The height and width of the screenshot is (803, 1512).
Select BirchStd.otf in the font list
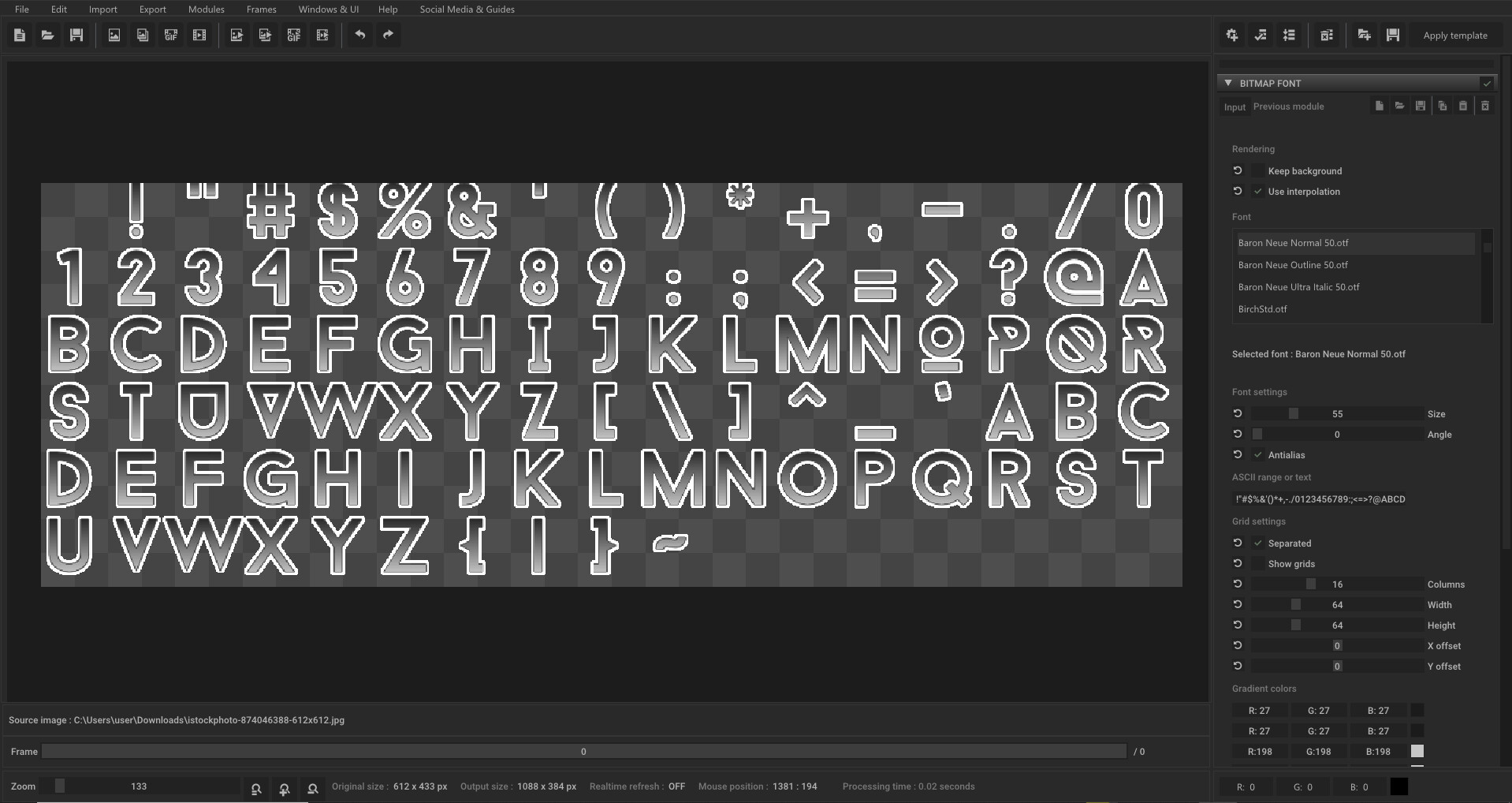click(x=1263, y=309)
